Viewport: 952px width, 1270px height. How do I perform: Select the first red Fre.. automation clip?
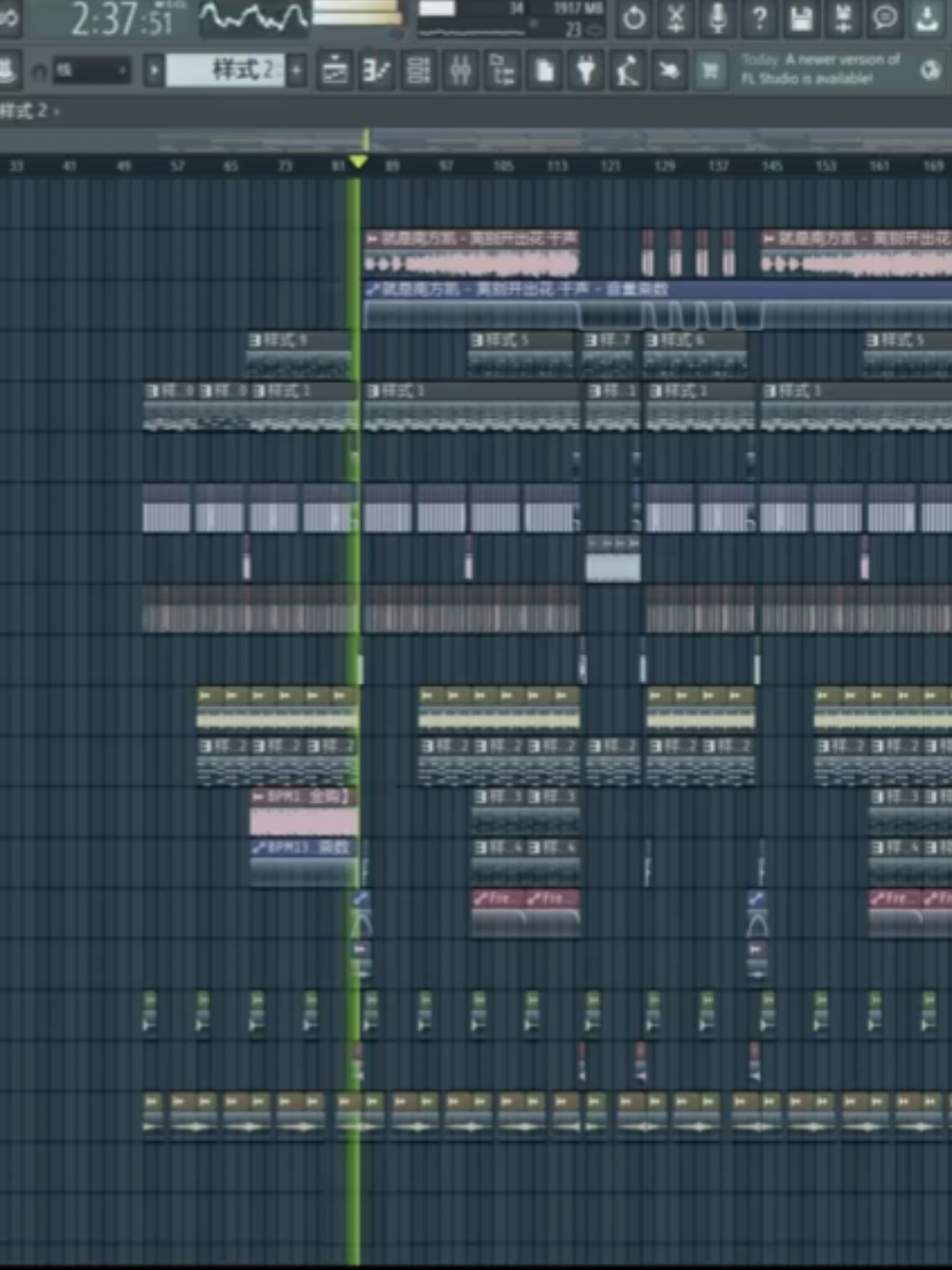pos(498,914)
